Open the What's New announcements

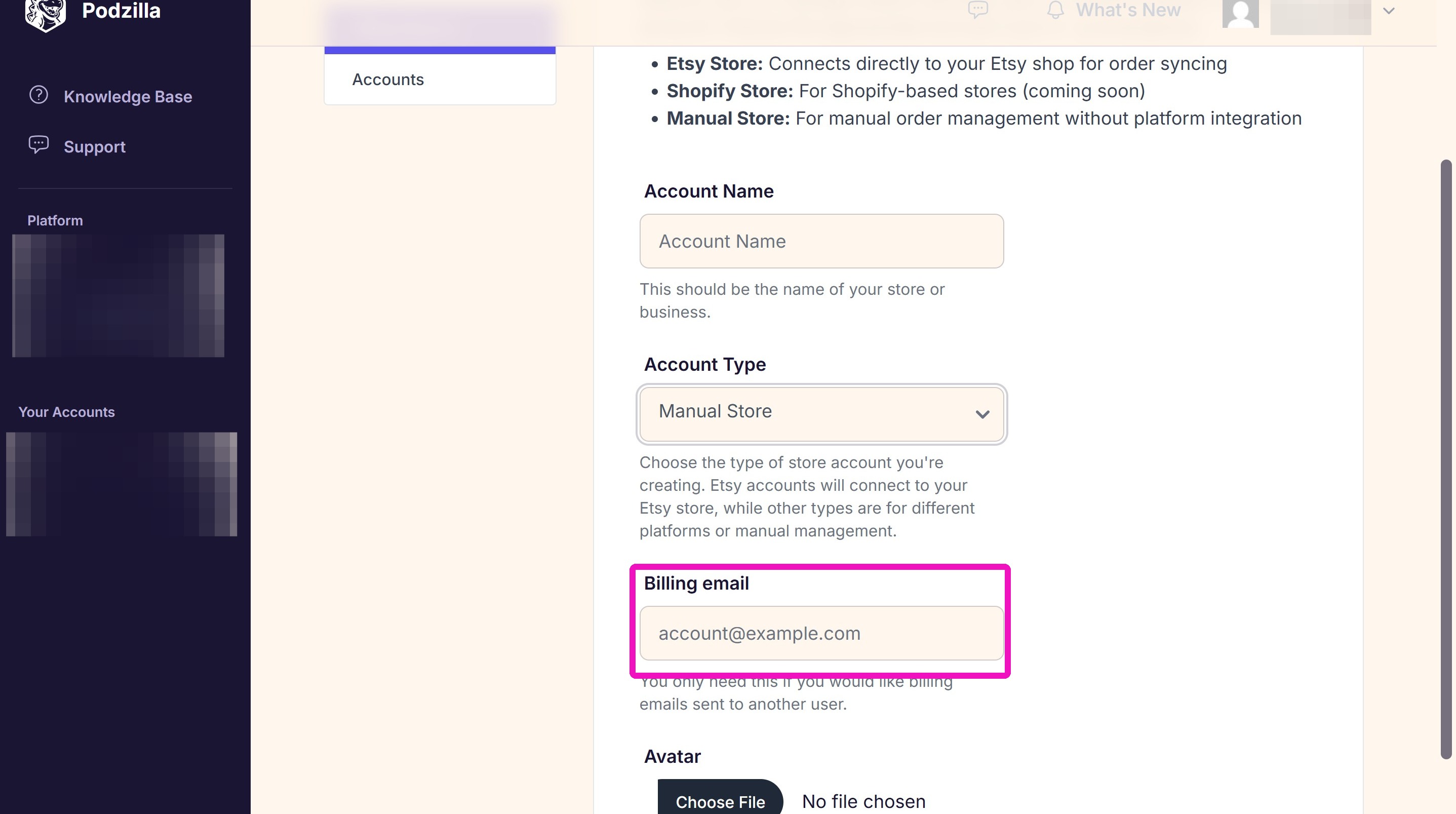click(x=1128, y=10)
